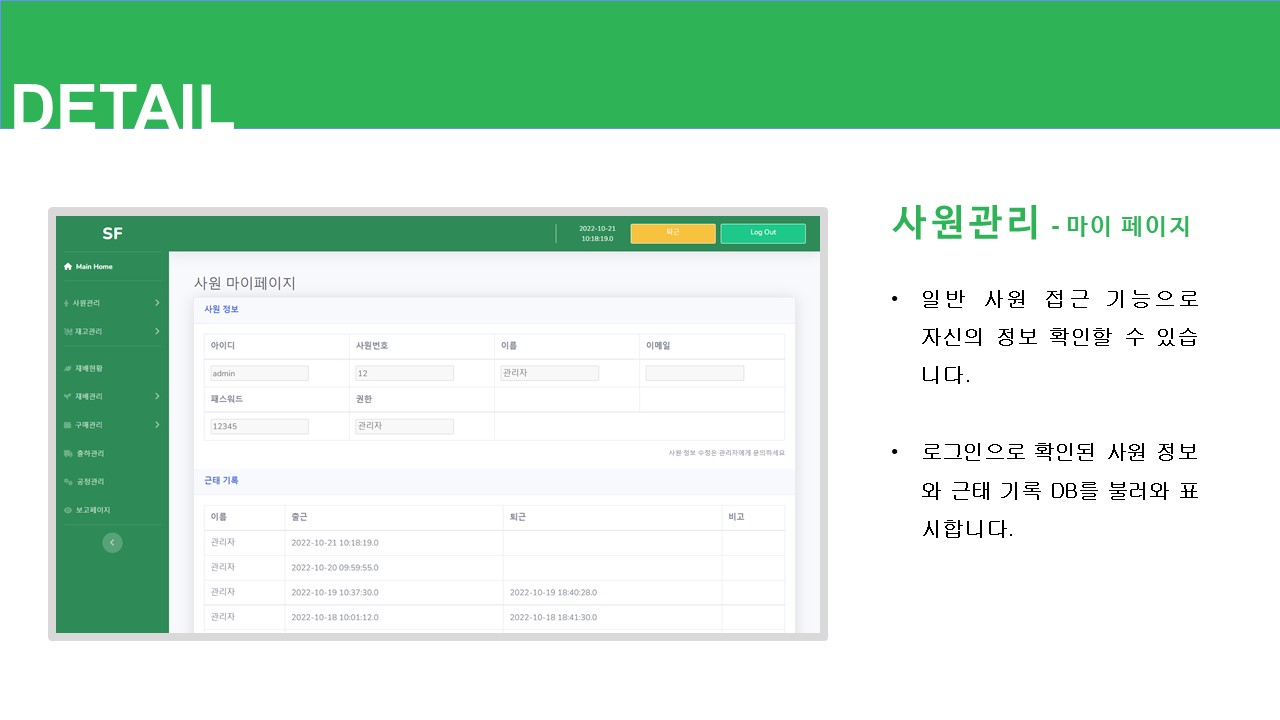The height and width of the screenshot is (720, 1280).
Task: Click the Main Home house icon
Action: click(x=68, y=267)
